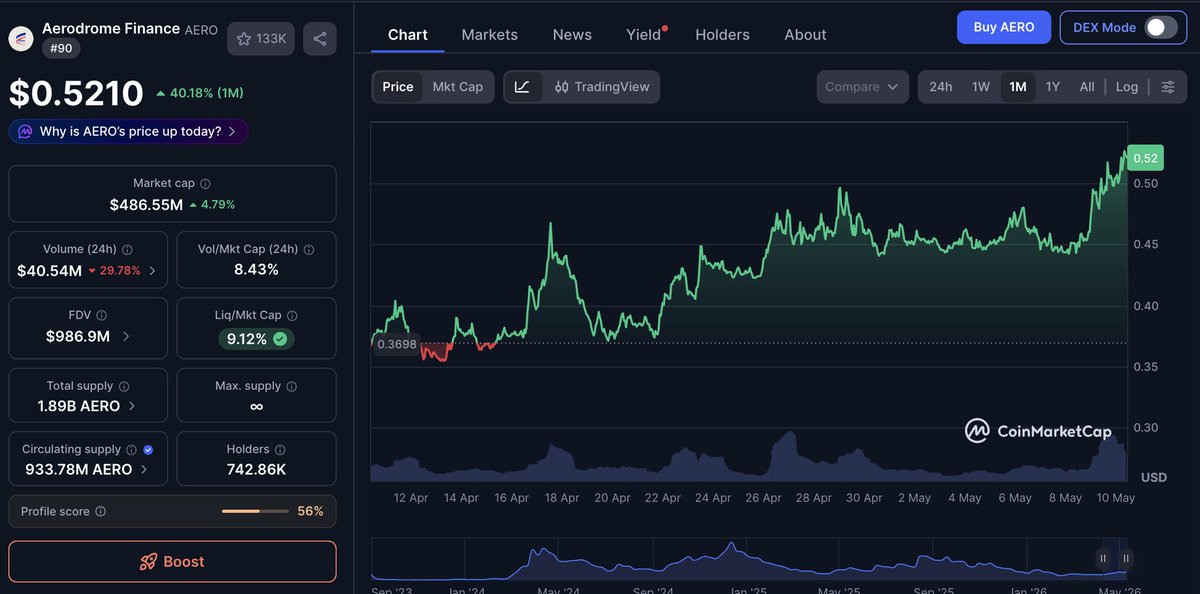The width and height of the screenshot is (1200, 594).
Task: Expand Why is AERO's price up today
Action: pos(128,132)
